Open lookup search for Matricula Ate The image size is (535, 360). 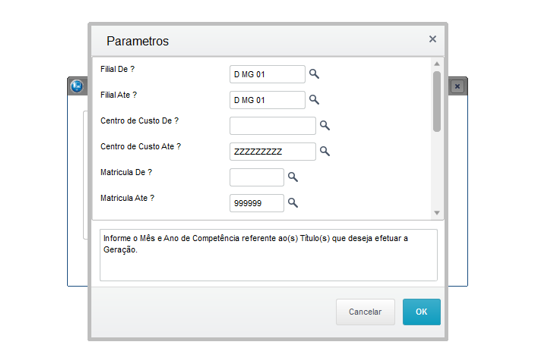[293, 203]
